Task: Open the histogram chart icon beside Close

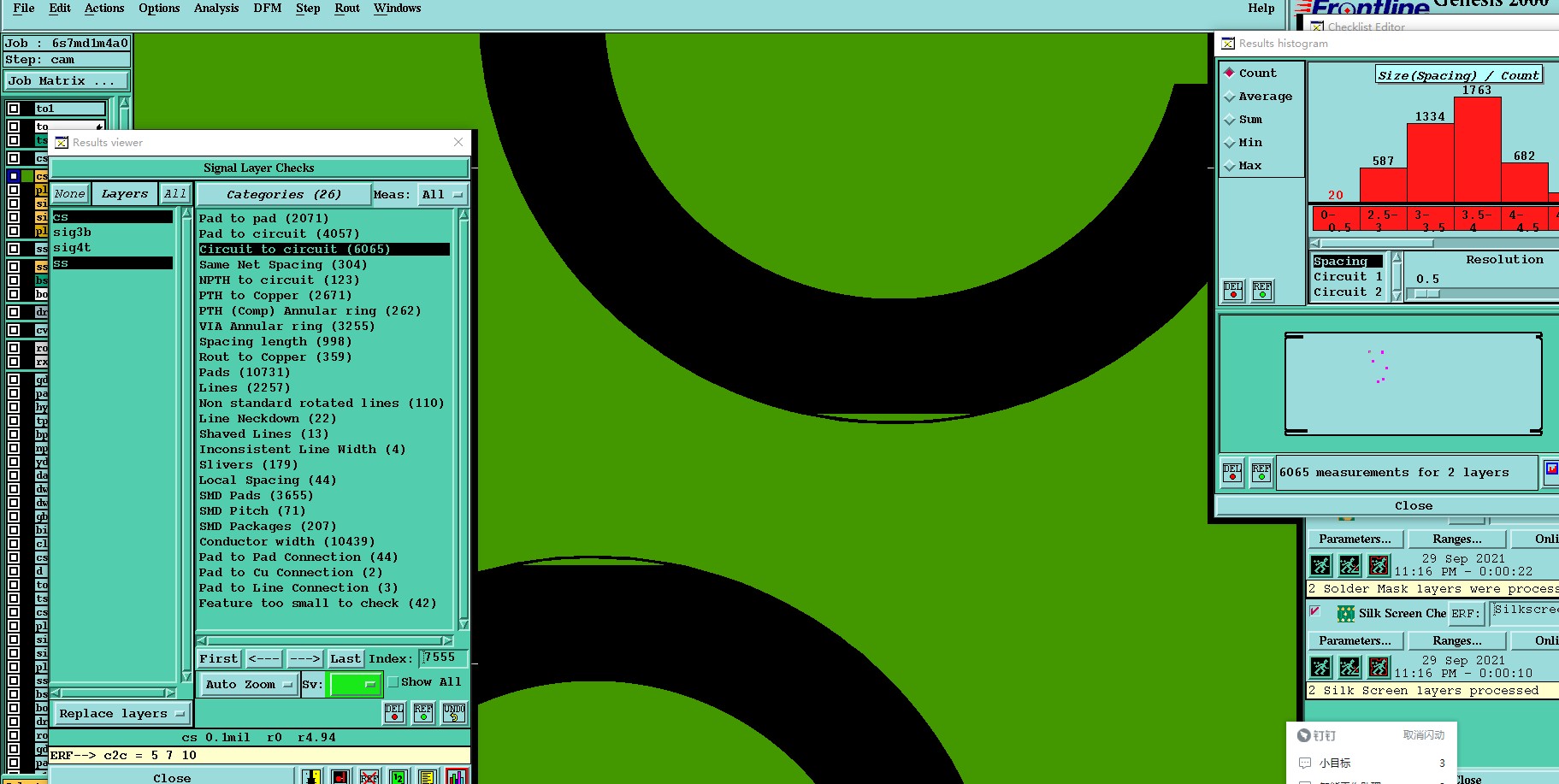Action: (456, 776)
